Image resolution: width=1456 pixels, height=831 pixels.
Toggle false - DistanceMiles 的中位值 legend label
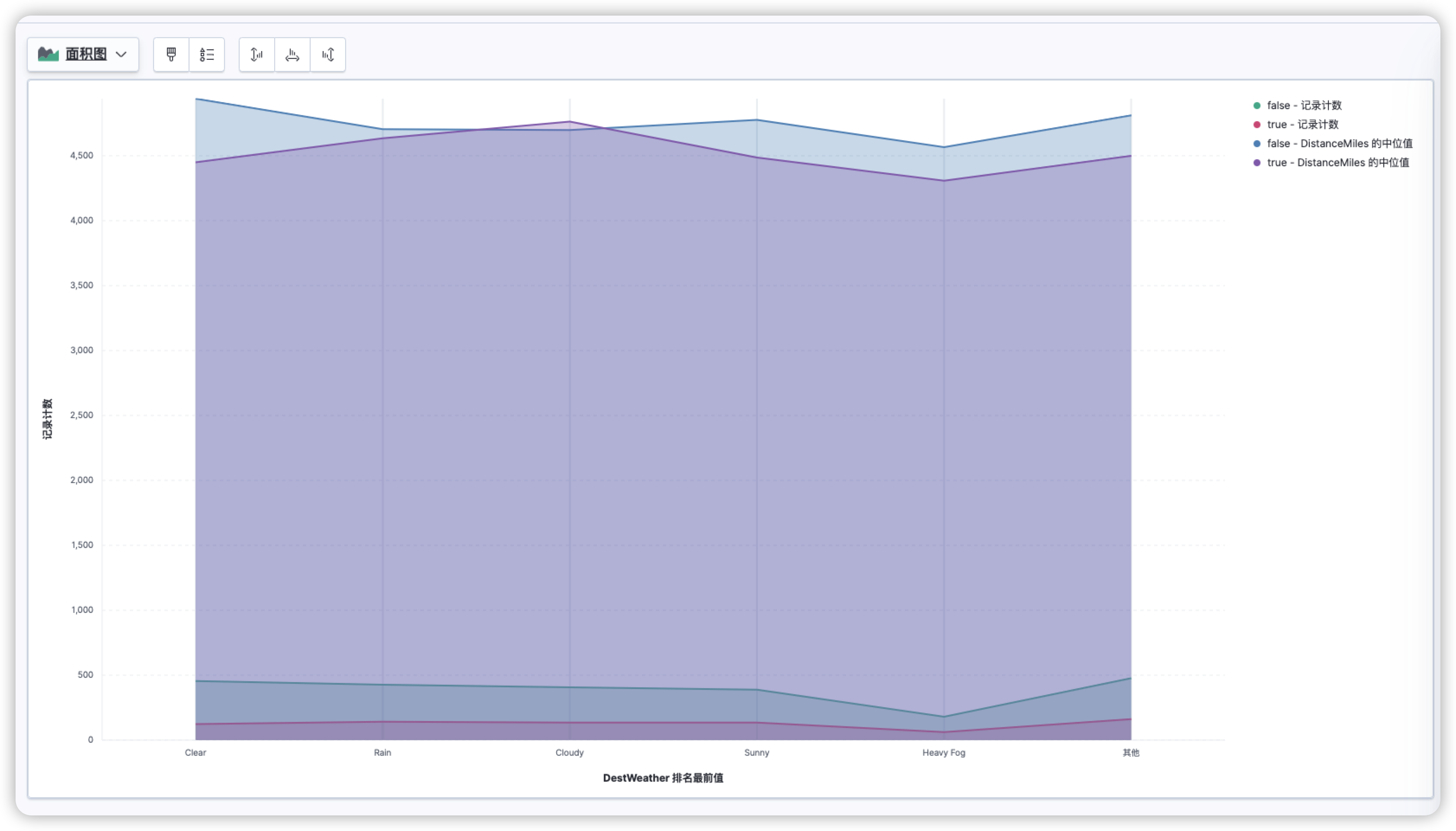1340,144
